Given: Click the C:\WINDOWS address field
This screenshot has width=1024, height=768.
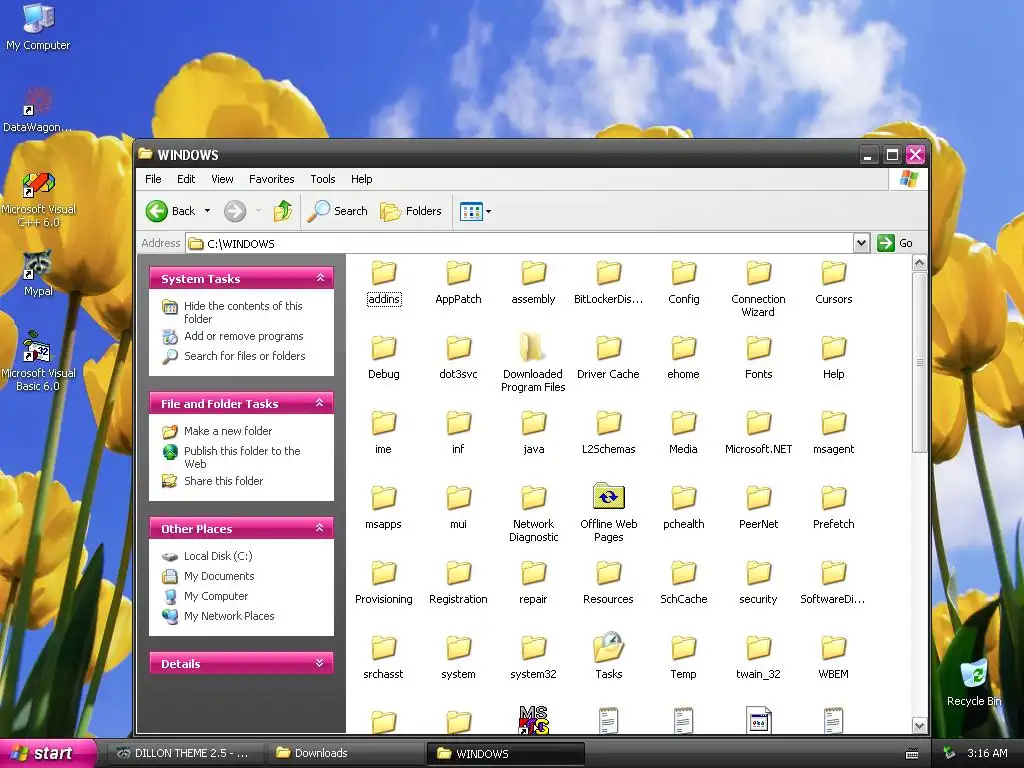Looking at the screenshot, I should (x=519, y=244).
